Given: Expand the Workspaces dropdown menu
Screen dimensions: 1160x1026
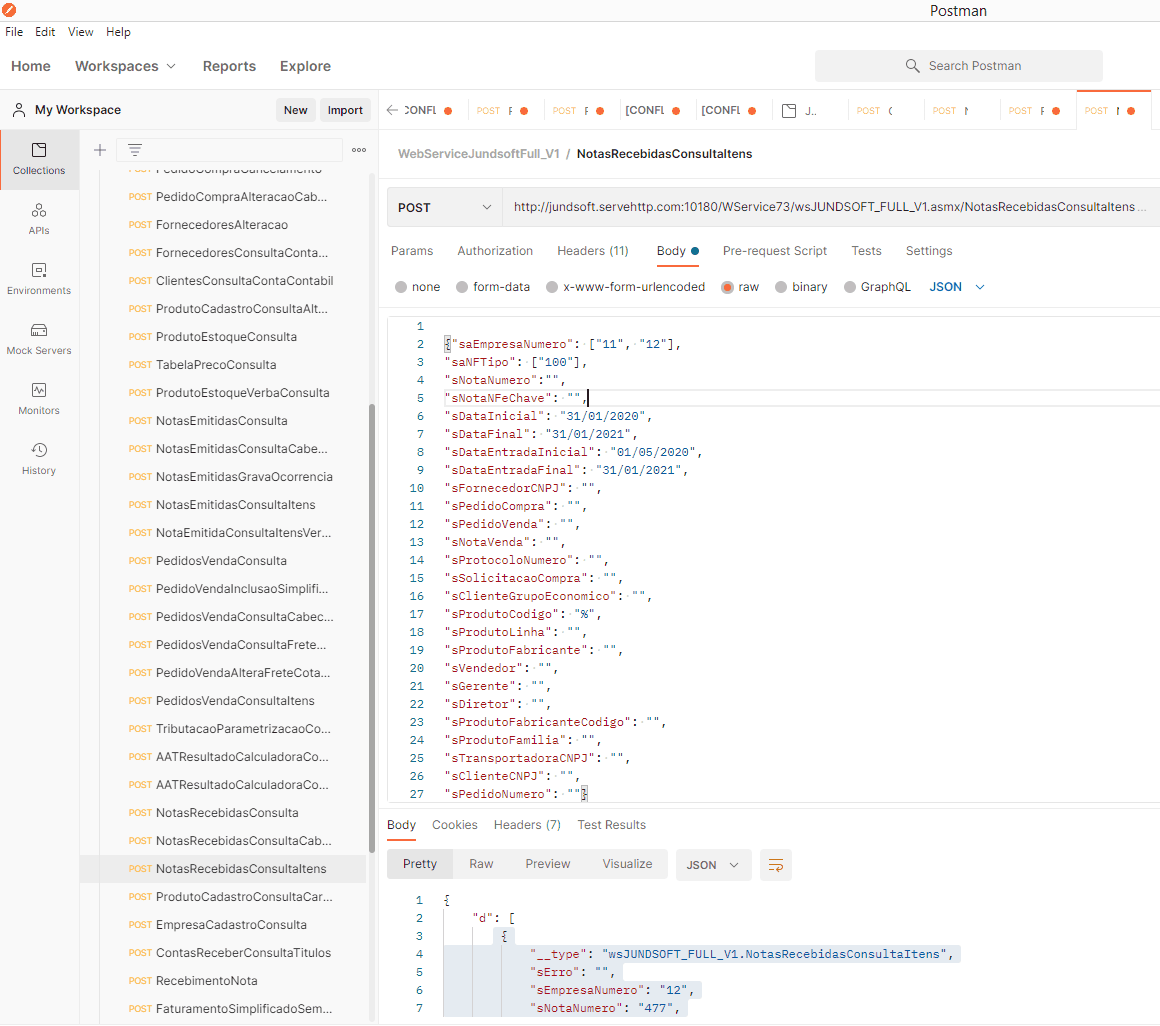Looking at the screenshot, I should (x=125, y=66).
